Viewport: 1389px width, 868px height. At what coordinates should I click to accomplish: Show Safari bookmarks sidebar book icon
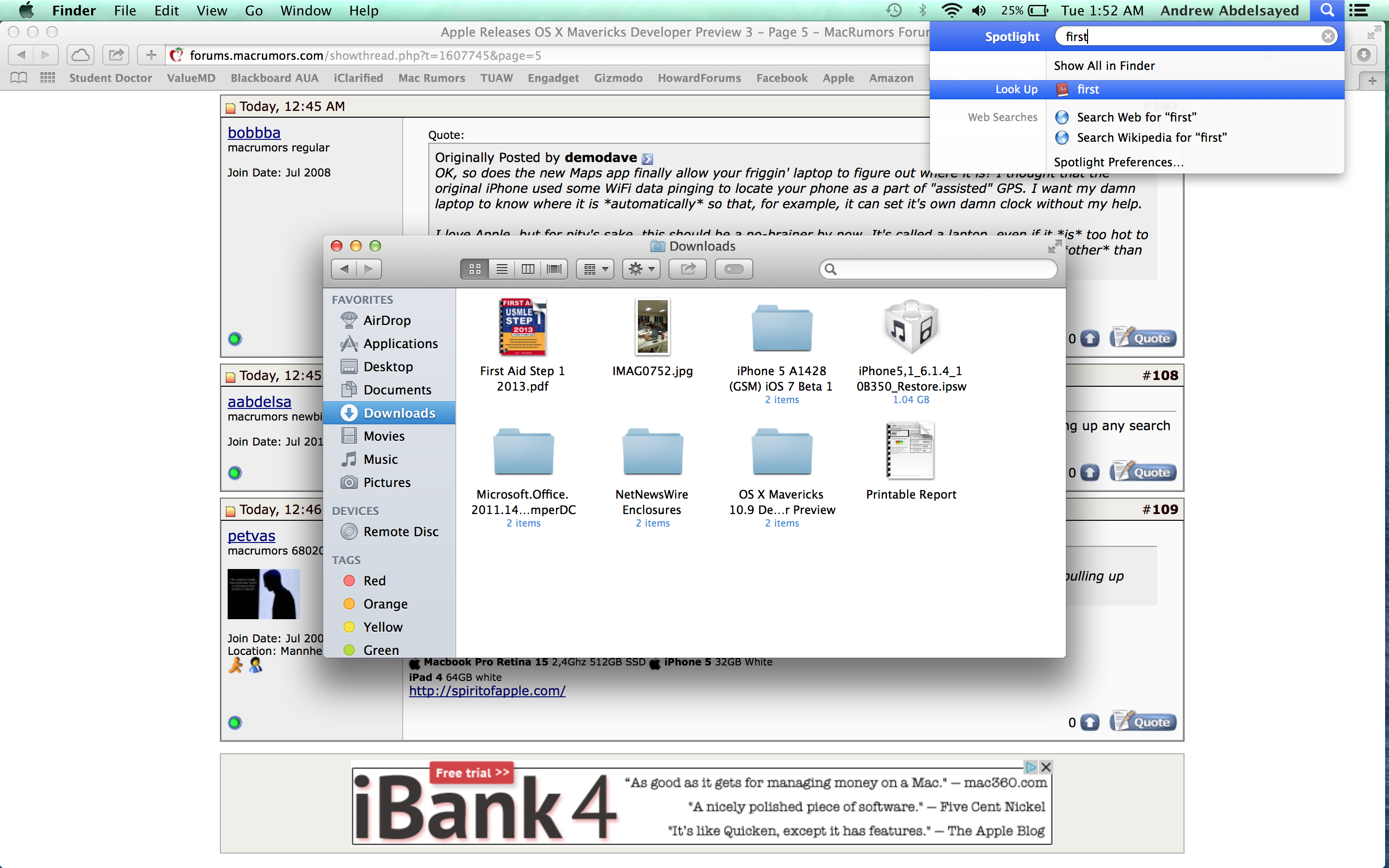pyautogui.click(x=19, y=78)
